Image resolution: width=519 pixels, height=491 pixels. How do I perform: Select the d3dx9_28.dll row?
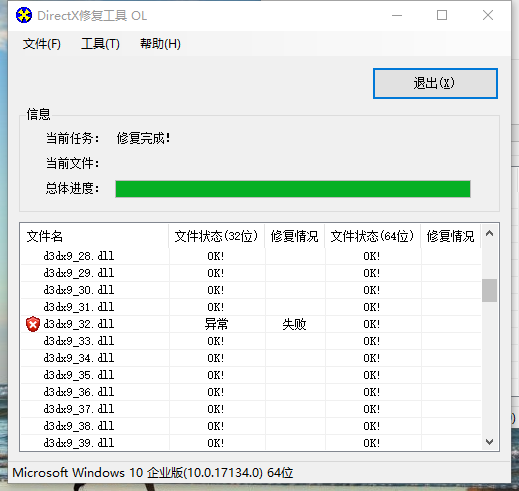point(251,256)
